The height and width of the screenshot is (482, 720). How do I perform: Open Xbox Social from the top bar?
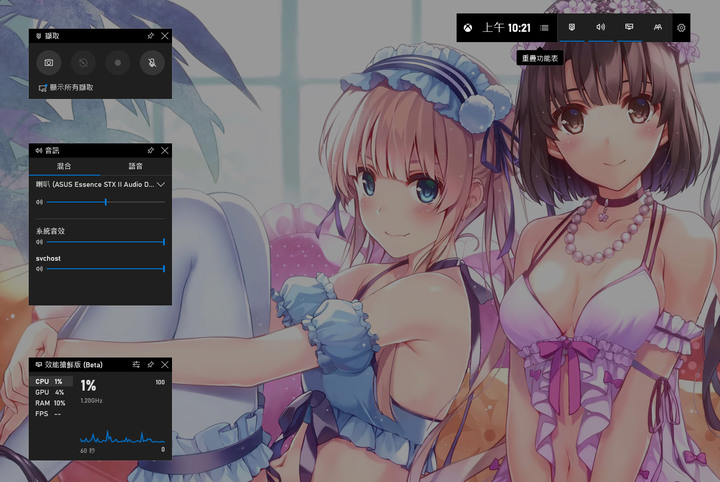[658, 28]
